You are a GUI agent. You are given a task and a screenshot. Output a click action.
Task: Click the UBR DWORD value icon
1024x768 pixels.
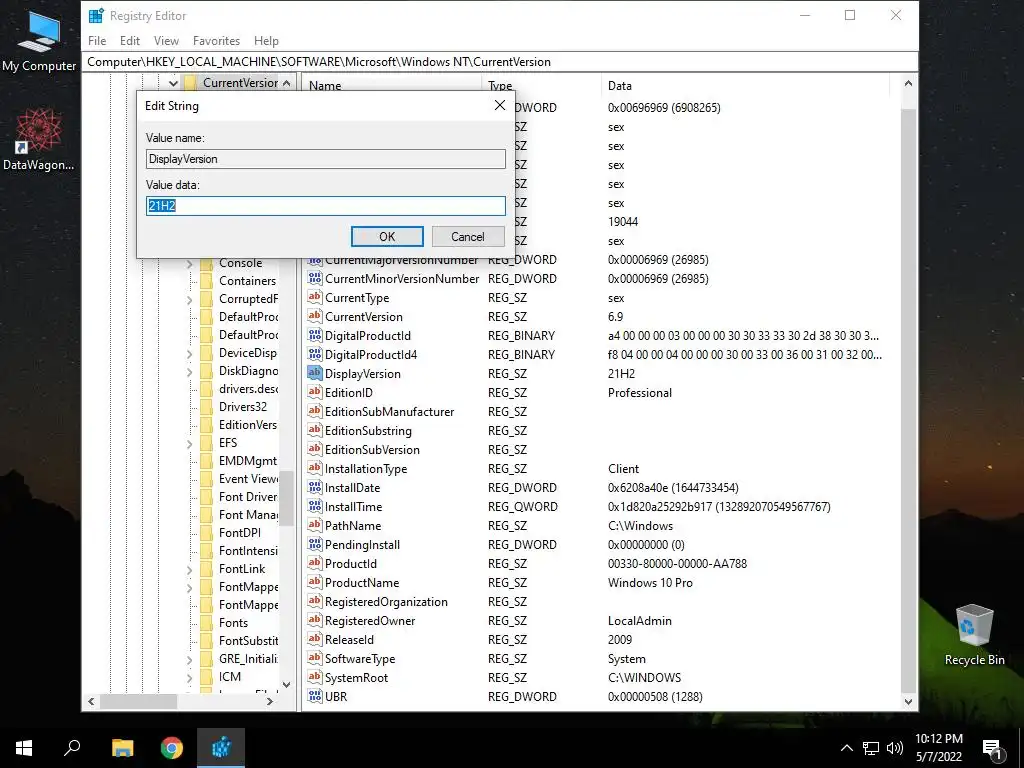pos(315,696)
